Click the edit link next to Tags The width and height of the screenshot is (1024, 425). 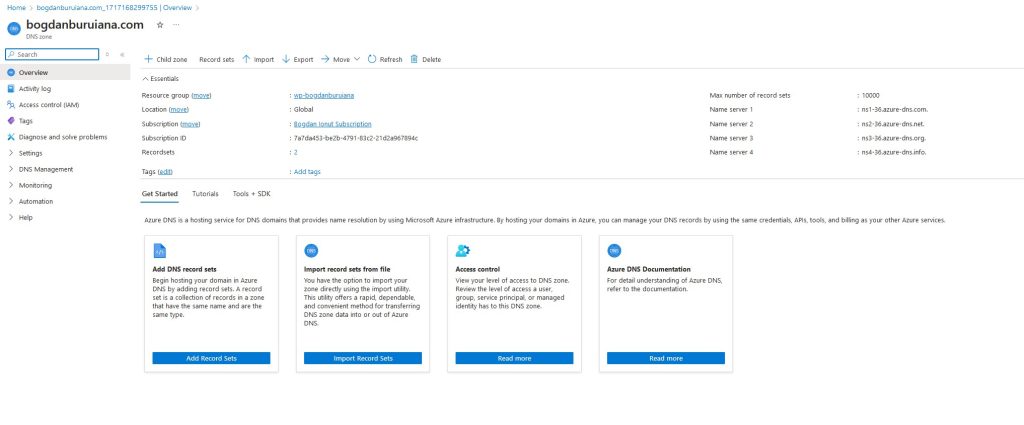coord(165,172)
